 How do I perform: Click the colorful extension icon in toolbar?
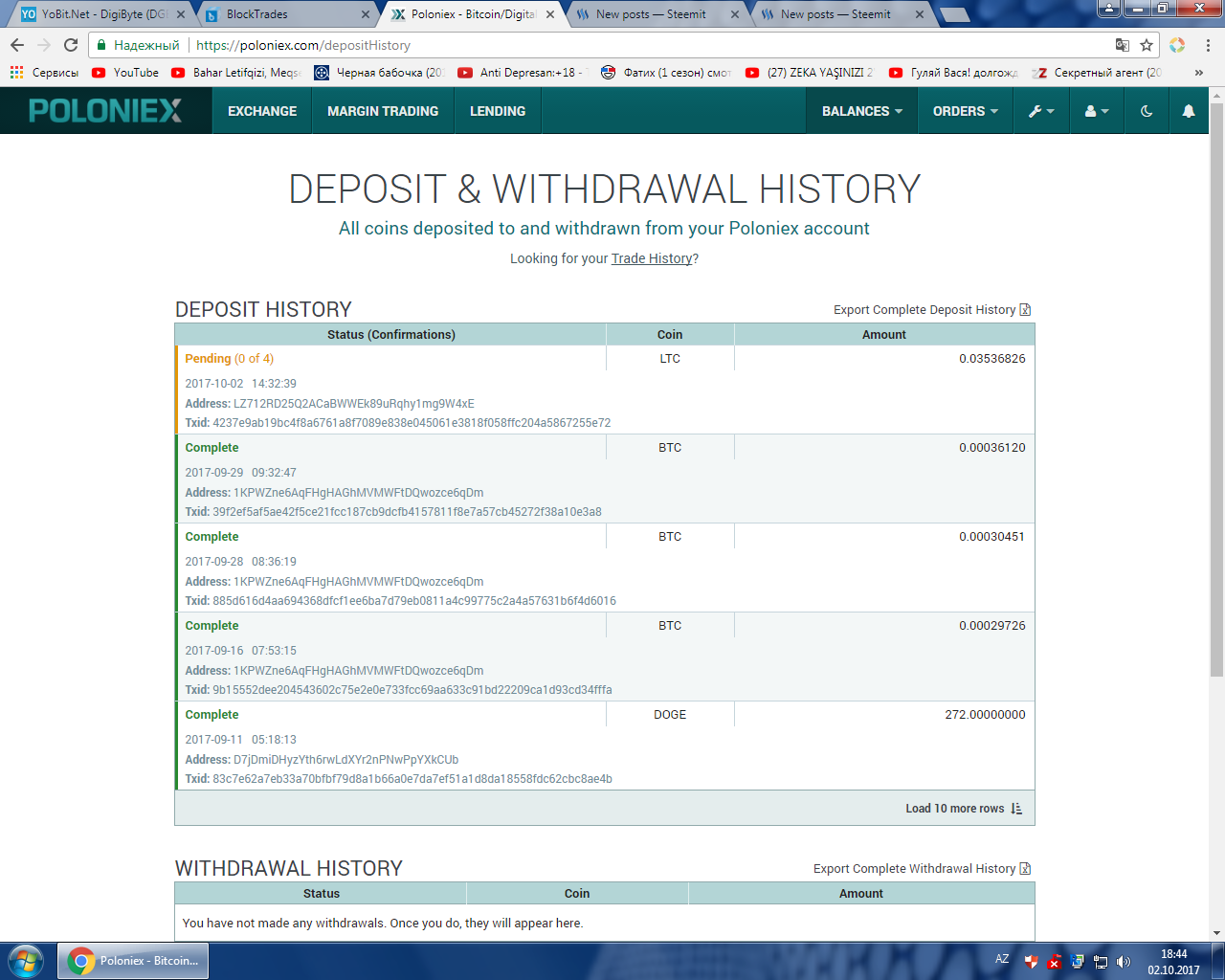pyautogui.click(x=1177, y=45)
